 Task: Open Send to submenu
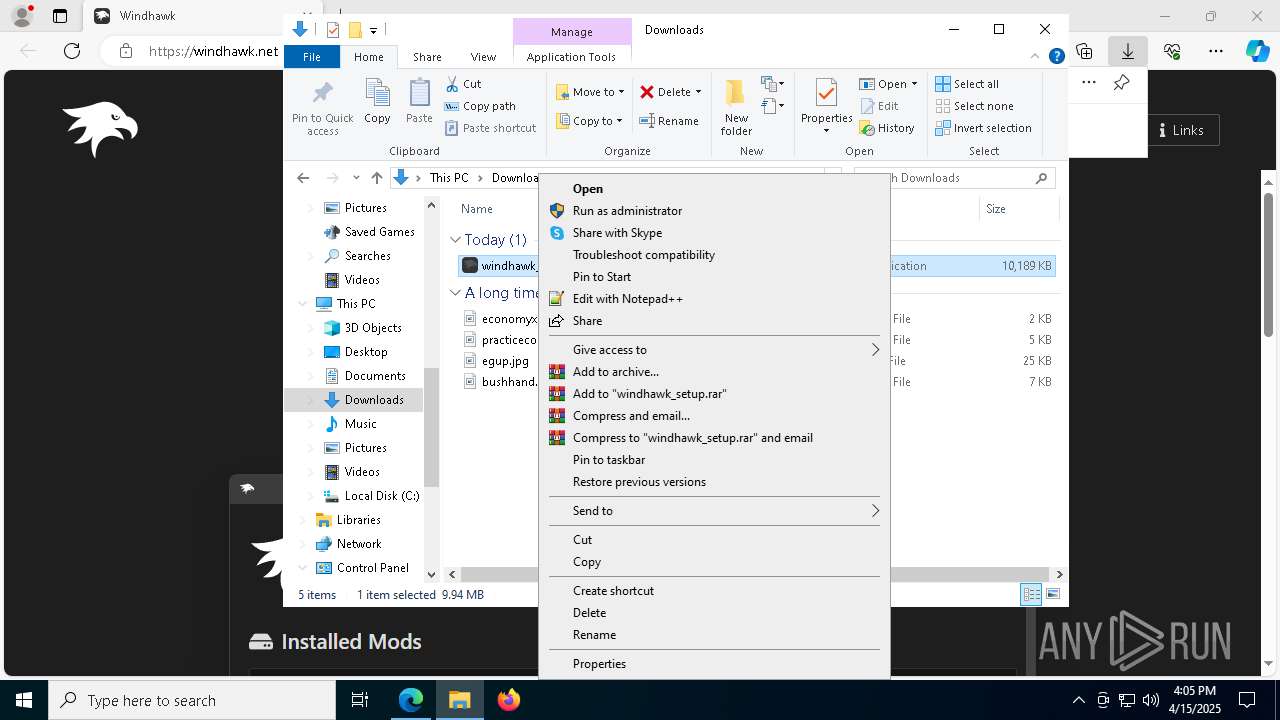(714, 511)
